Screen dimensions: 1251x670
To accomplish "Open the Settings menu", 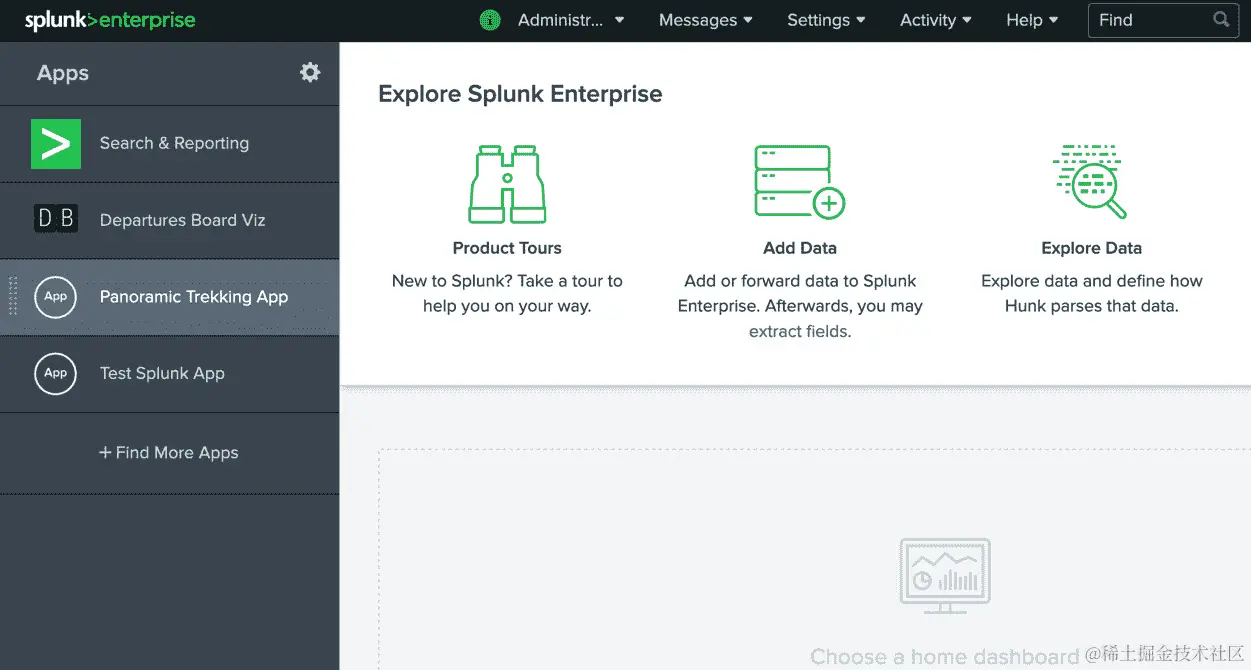I will [x=827, y=20].
